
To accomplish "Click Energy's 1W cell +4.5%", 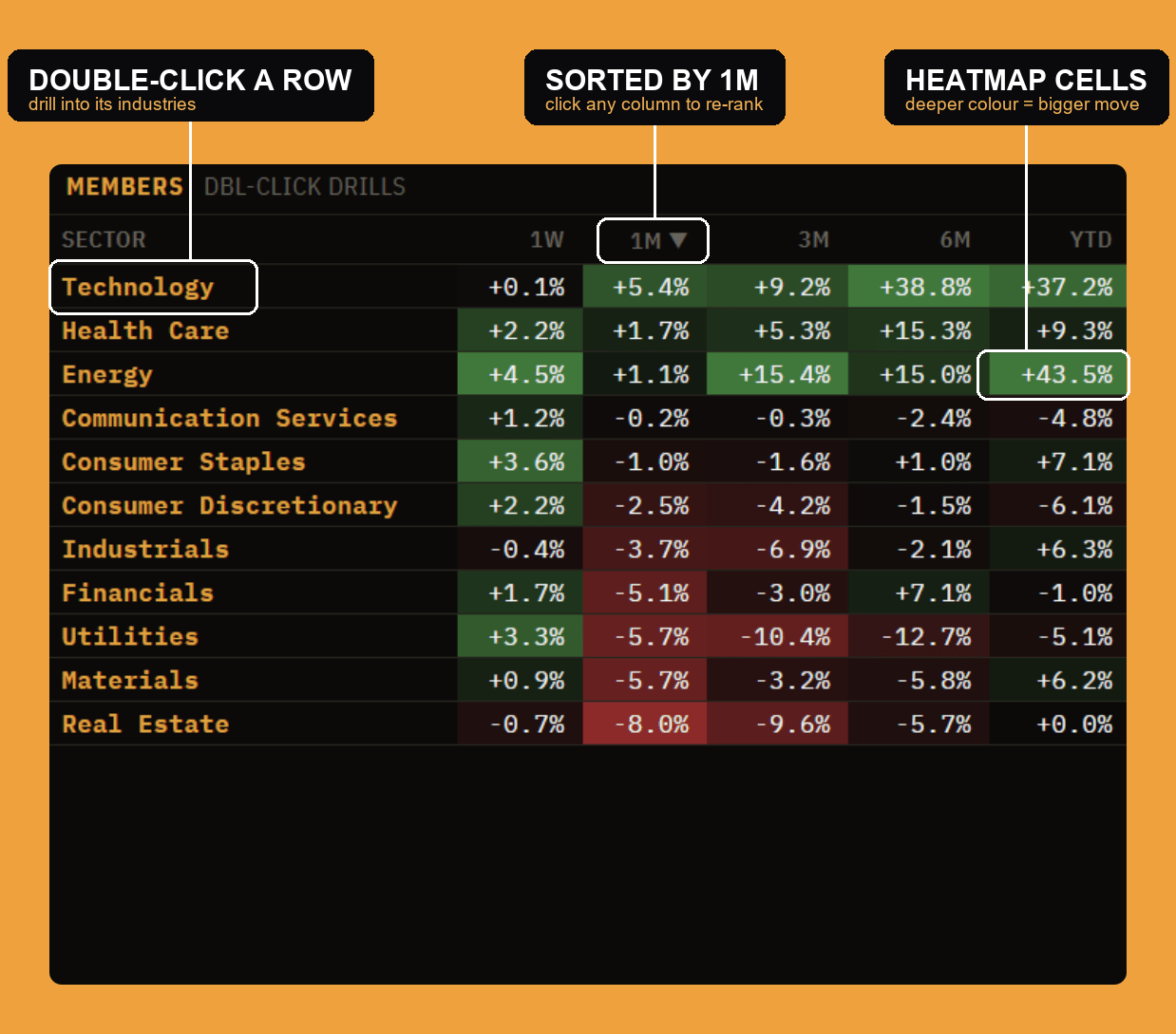I will pyautogui.click(x=521, y=374).
